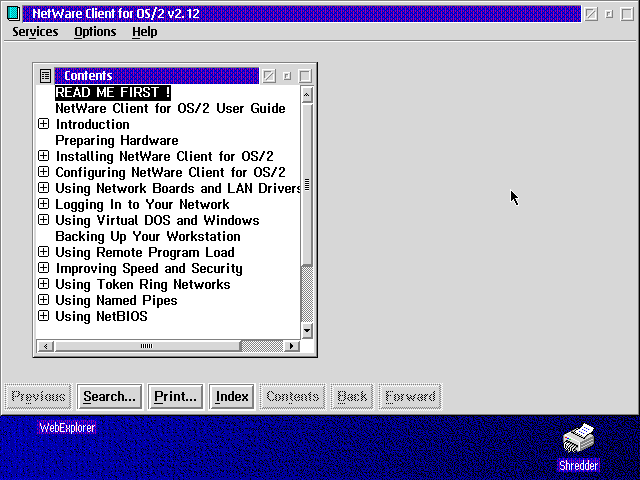
Task: Expand Using Virtual DOS and Windows
Action: (43, 220)
